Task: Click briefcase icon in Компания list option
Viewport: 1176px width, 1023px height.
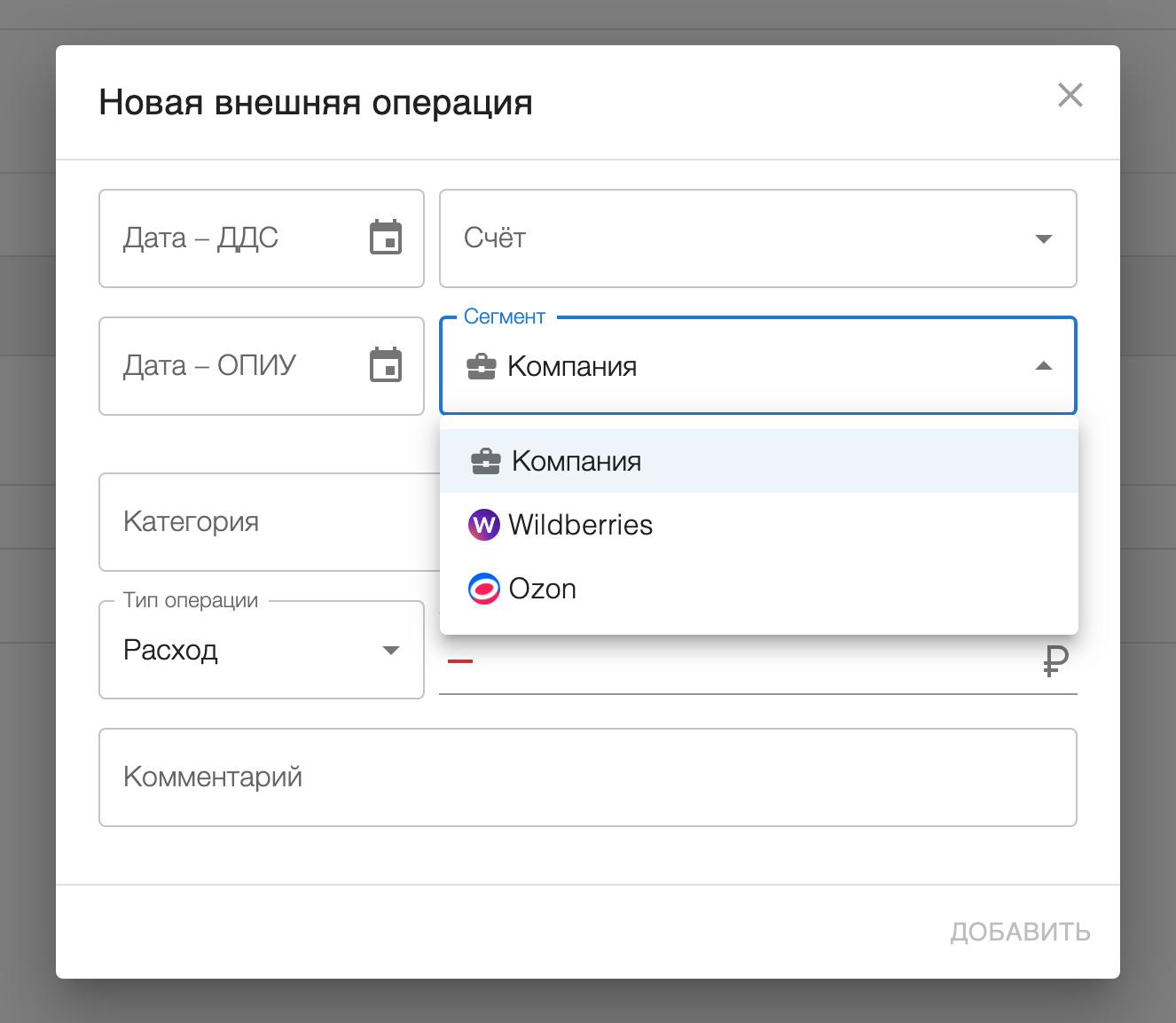Action: (x=485, y=461)
